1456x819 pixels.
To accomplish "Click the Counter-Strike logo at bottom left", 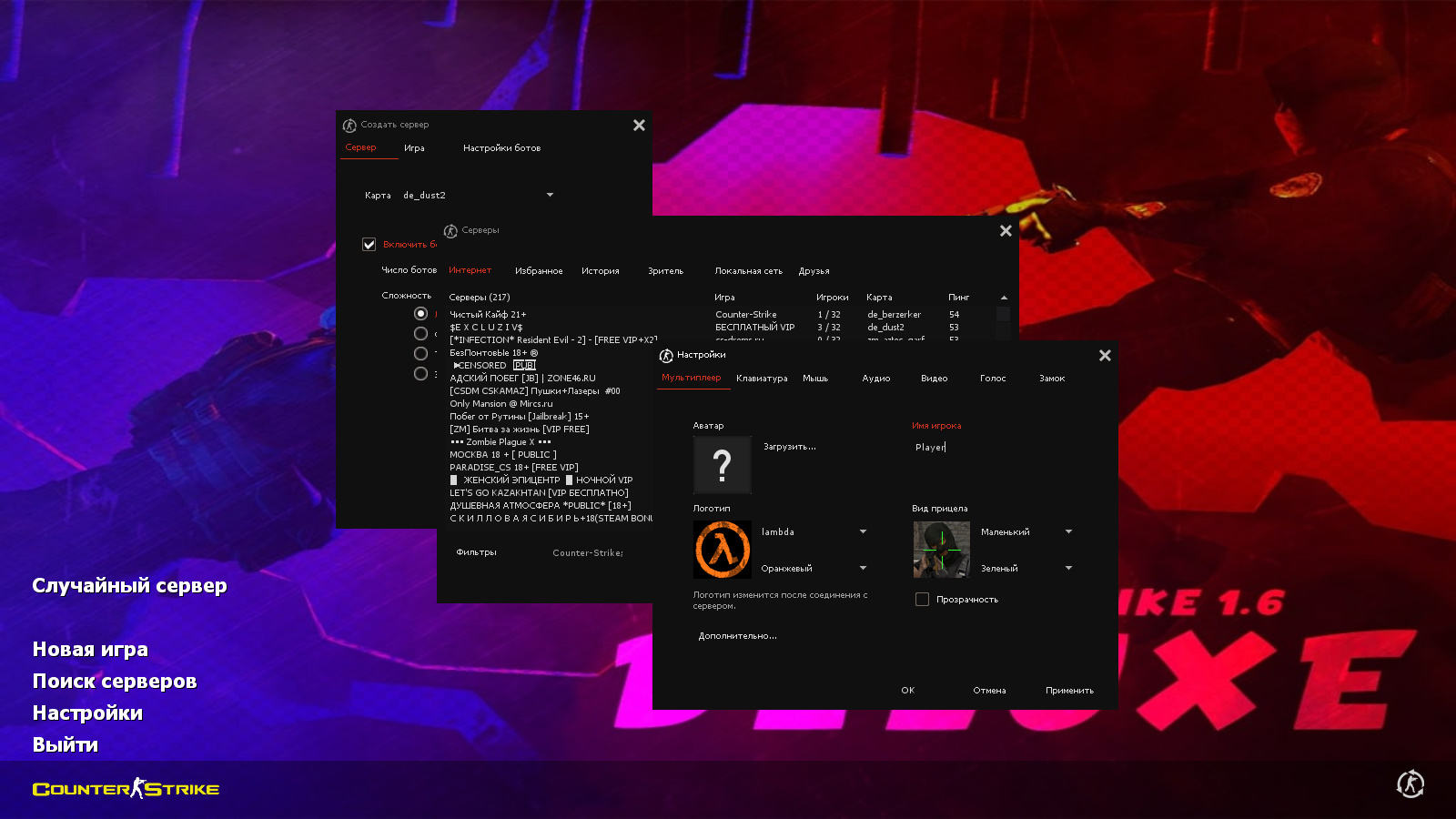I will [x=126, y=789].
